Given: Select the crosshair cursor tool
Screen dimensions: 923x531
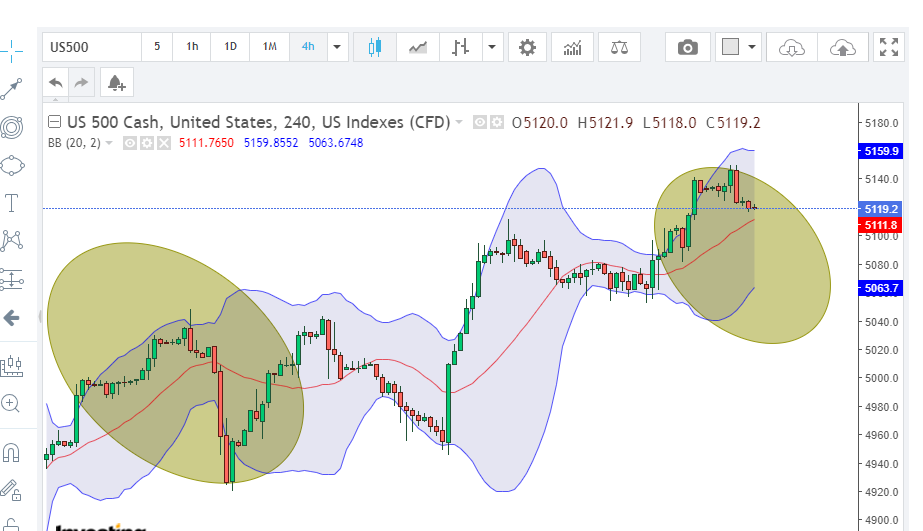Looking at the screenshot, I should point(11,49).
